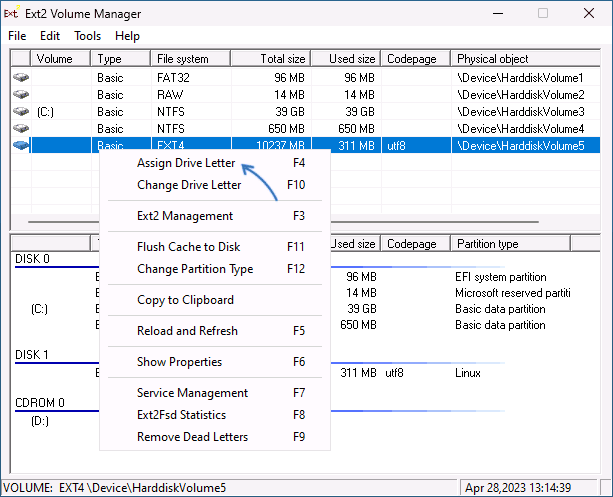Click the Type column header
This screenshot has width=613, height=497.
(x=120, y=59)
